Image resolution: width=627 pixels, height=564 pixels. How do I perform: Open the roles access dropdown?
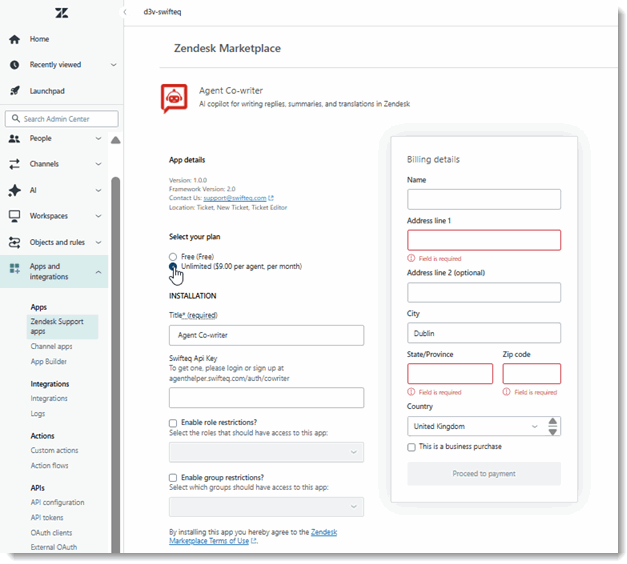266,452
